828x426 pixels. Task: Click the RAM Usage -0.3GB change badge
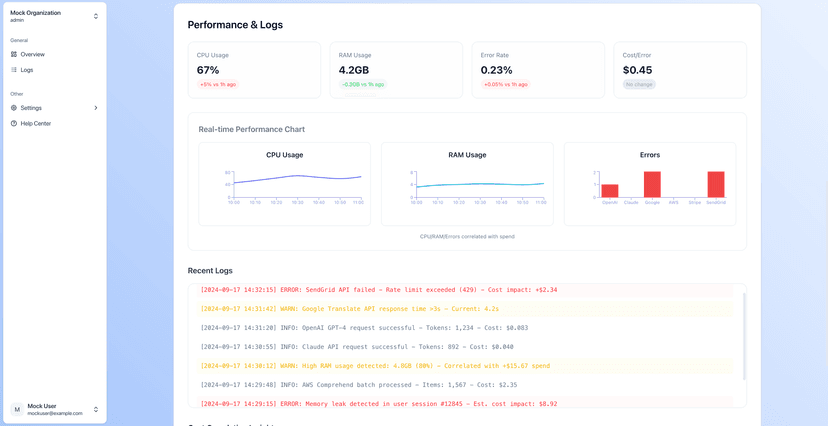pyautogui.click(x=363, y=85)
